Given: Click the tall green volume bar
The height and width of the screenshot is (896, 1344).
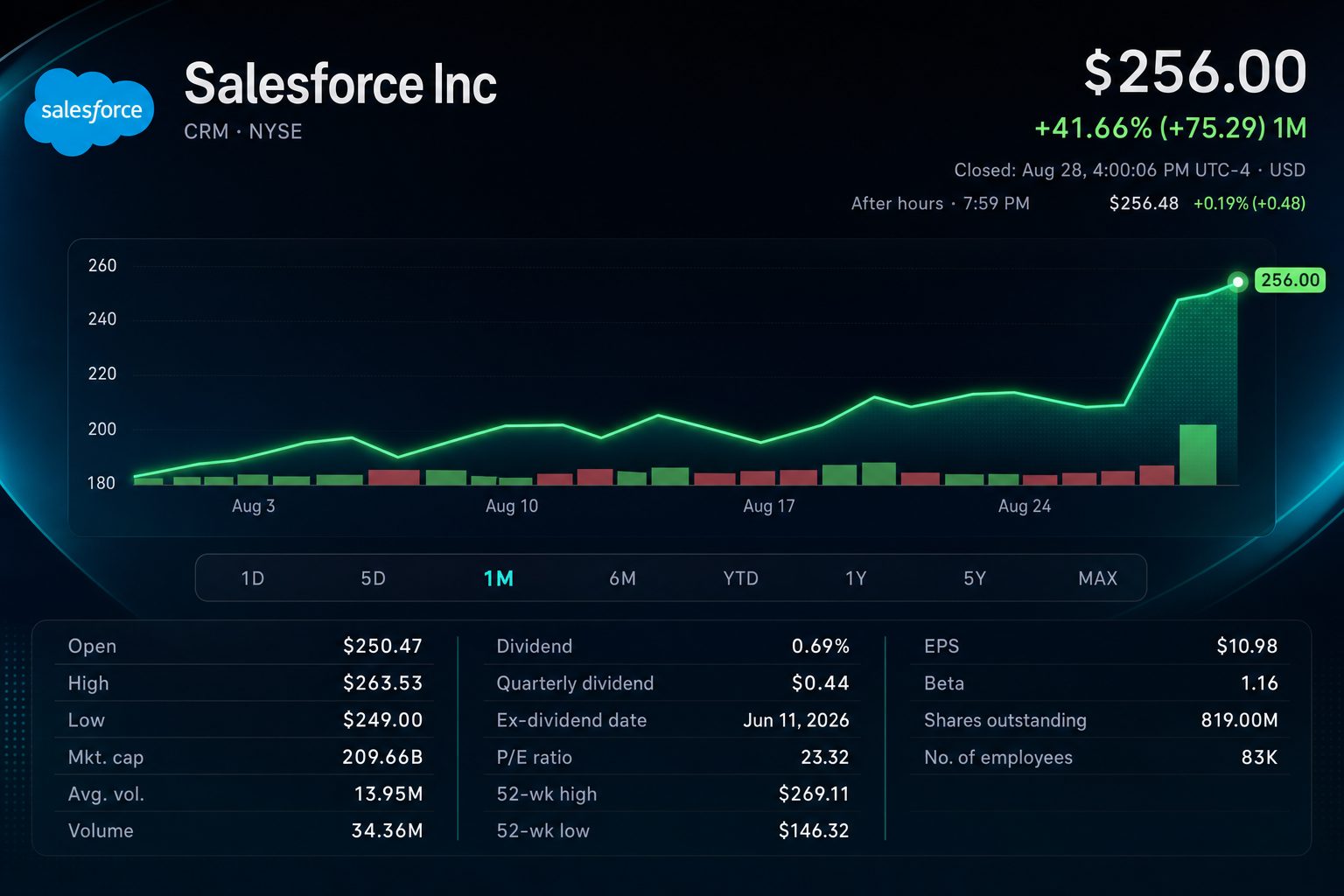Looking at the screenshot, I should (x=1198, y=454).
